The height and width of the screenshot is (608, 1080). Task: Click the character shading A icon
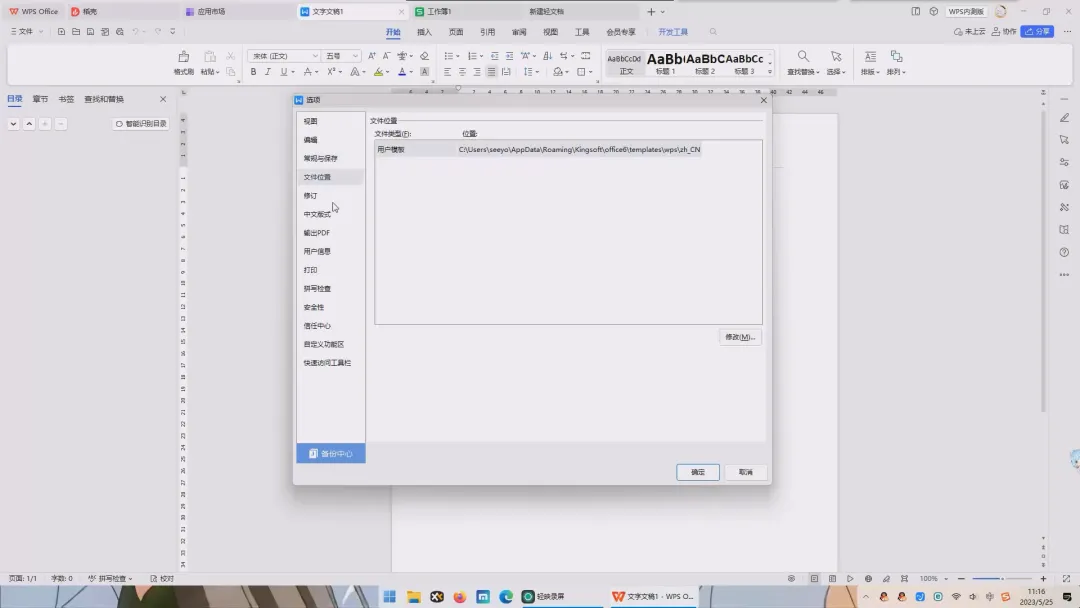tap(424, 72)
